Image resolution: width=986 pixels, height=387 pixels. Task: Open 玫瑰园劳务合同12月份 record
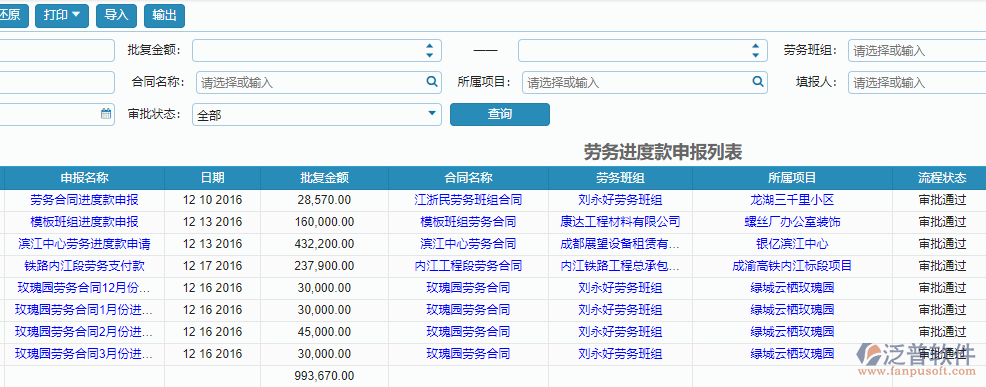(84, 288)
